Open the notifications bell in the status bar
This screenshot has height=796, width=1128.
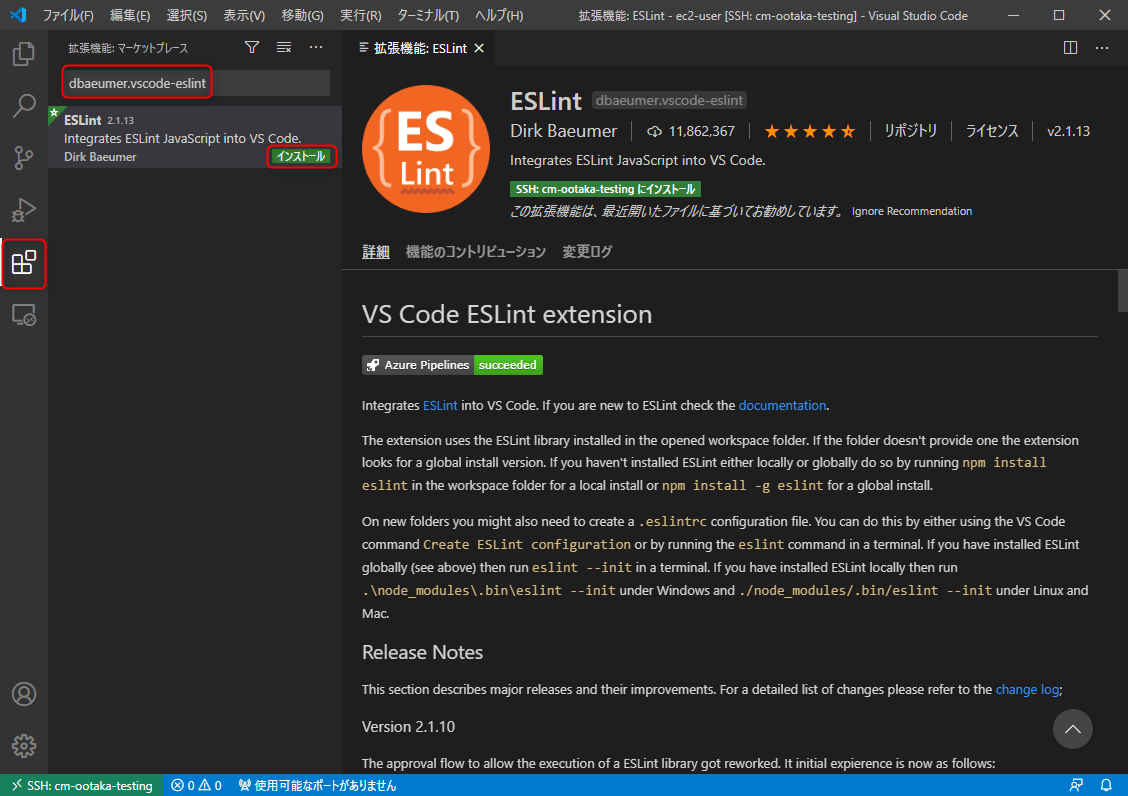coord(1106,785)
